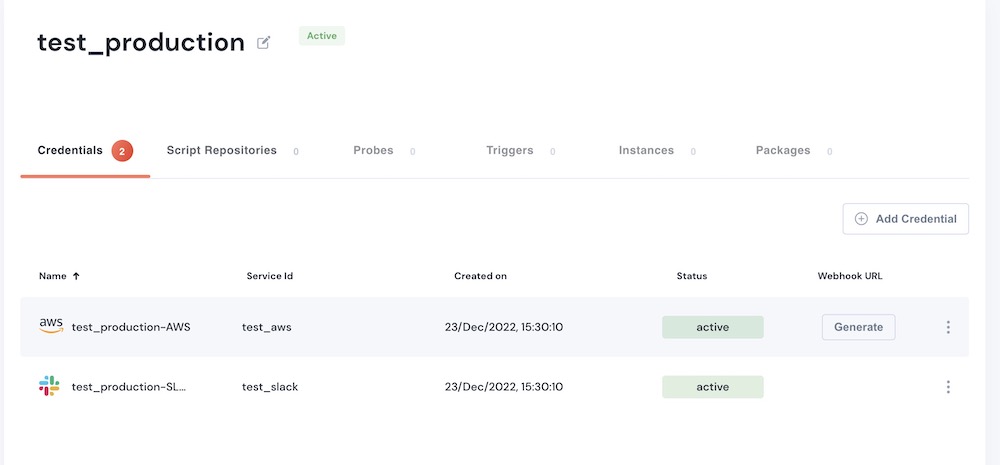Click the active status of the Slack credential

[712, 387]
